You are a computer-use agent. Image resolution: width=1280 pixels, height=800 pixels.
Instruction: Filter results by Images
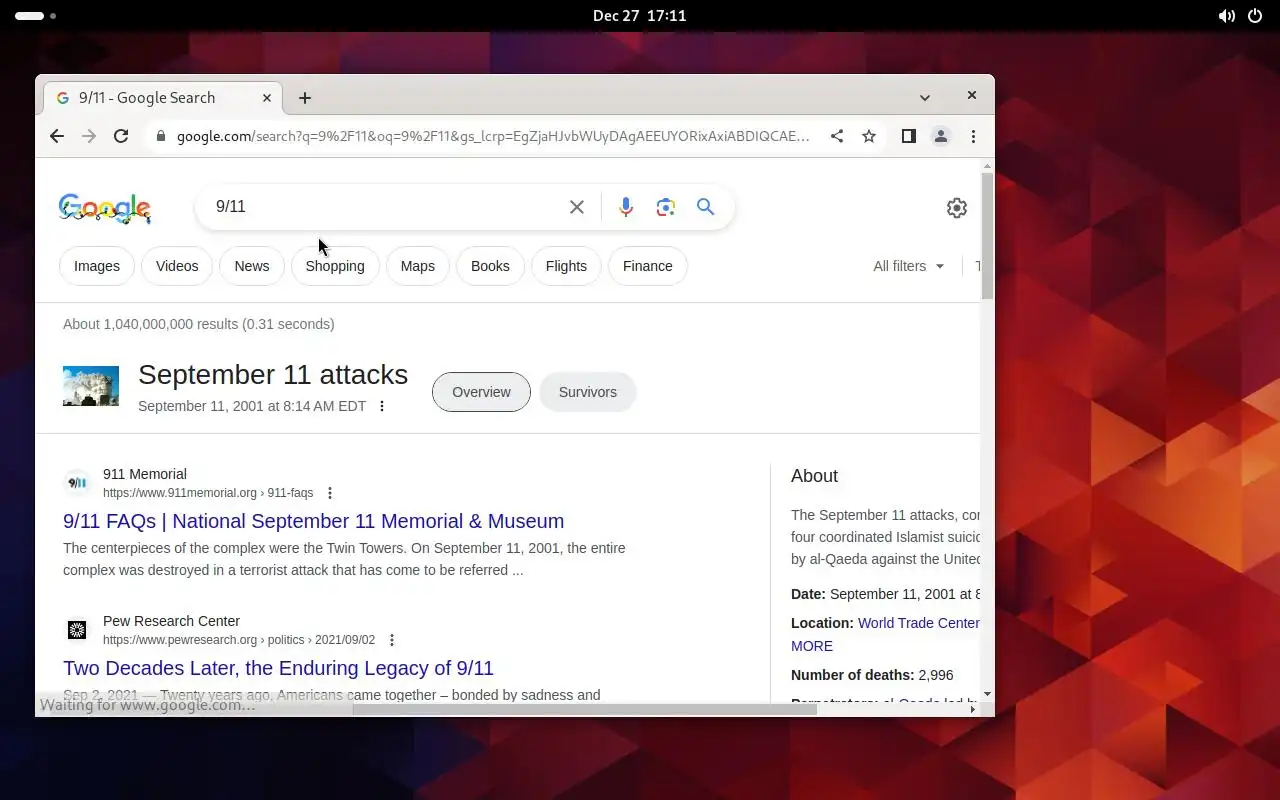coord(97,266)
